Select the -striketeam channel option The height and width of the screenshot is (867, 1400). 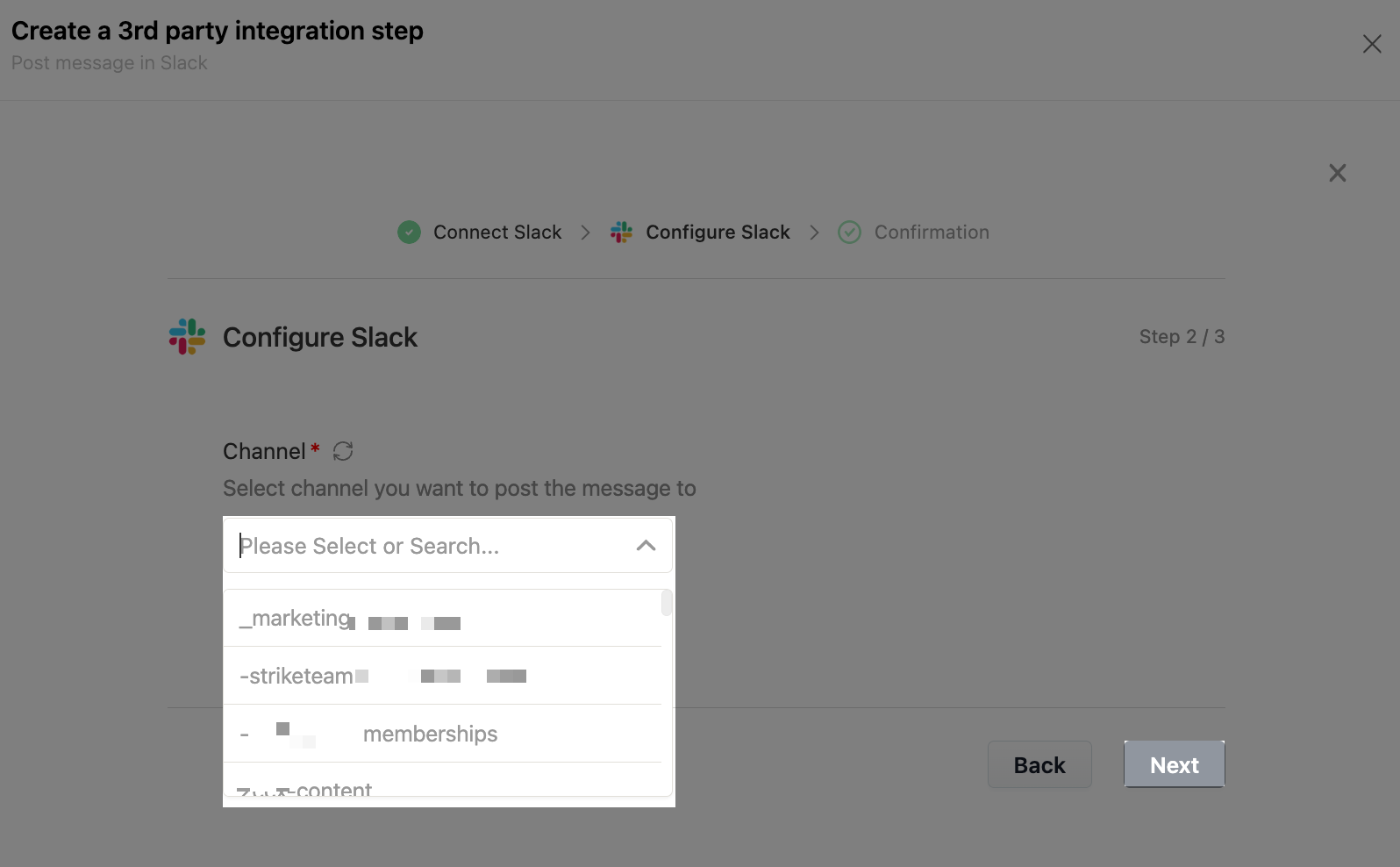443,676
